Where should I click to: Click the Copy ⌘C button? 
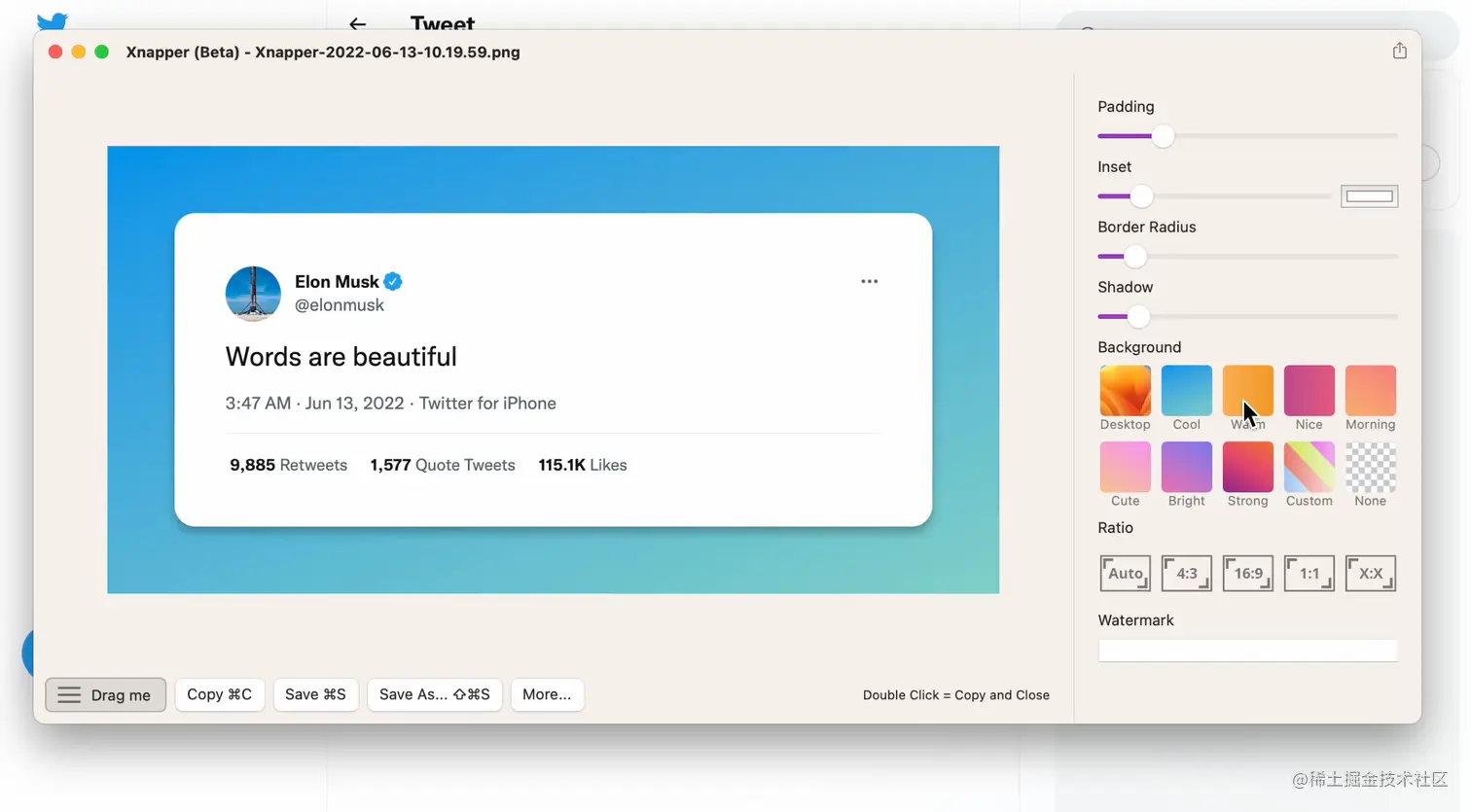coord(219,694)
